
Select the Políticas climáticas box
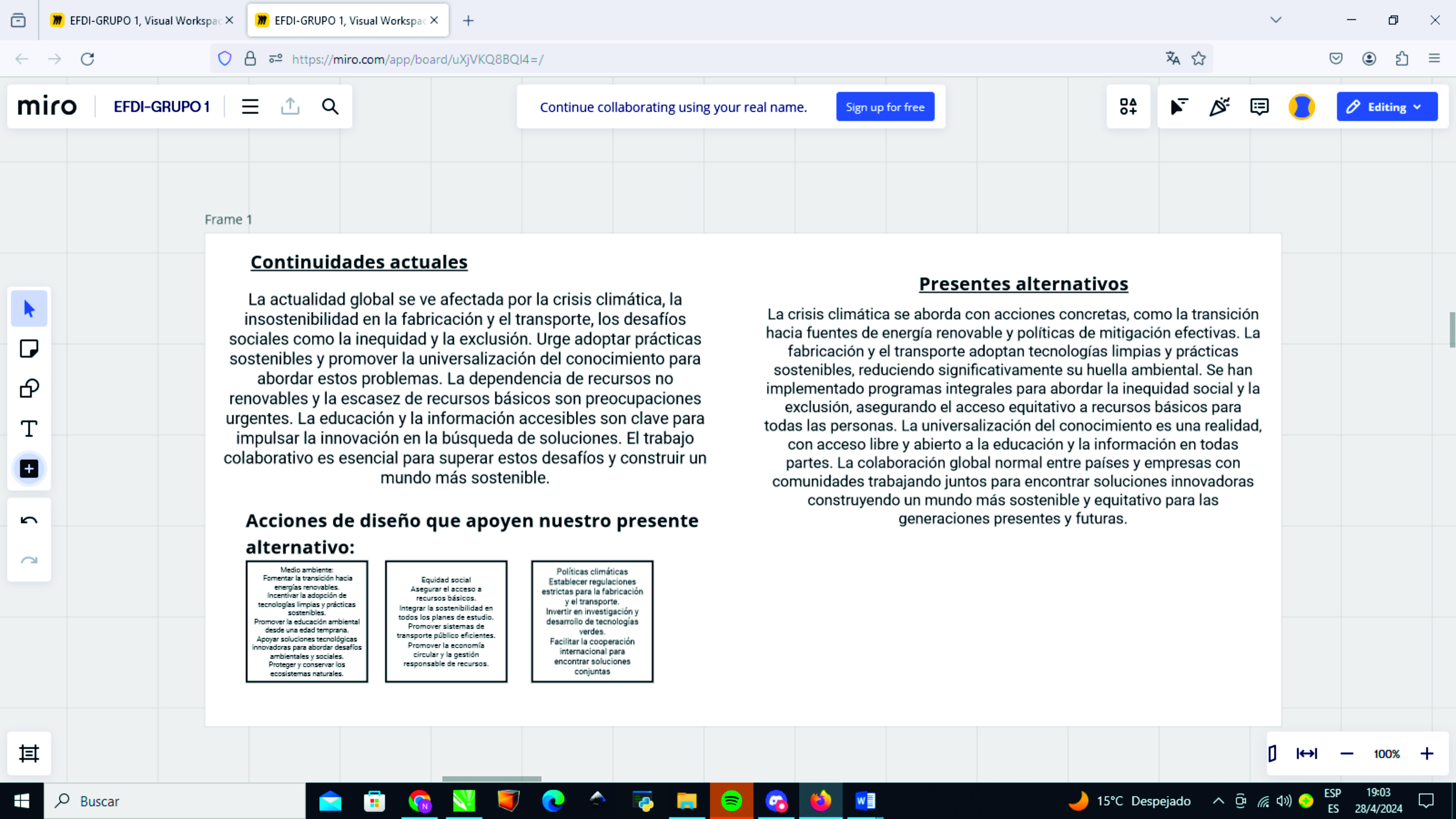592,622
